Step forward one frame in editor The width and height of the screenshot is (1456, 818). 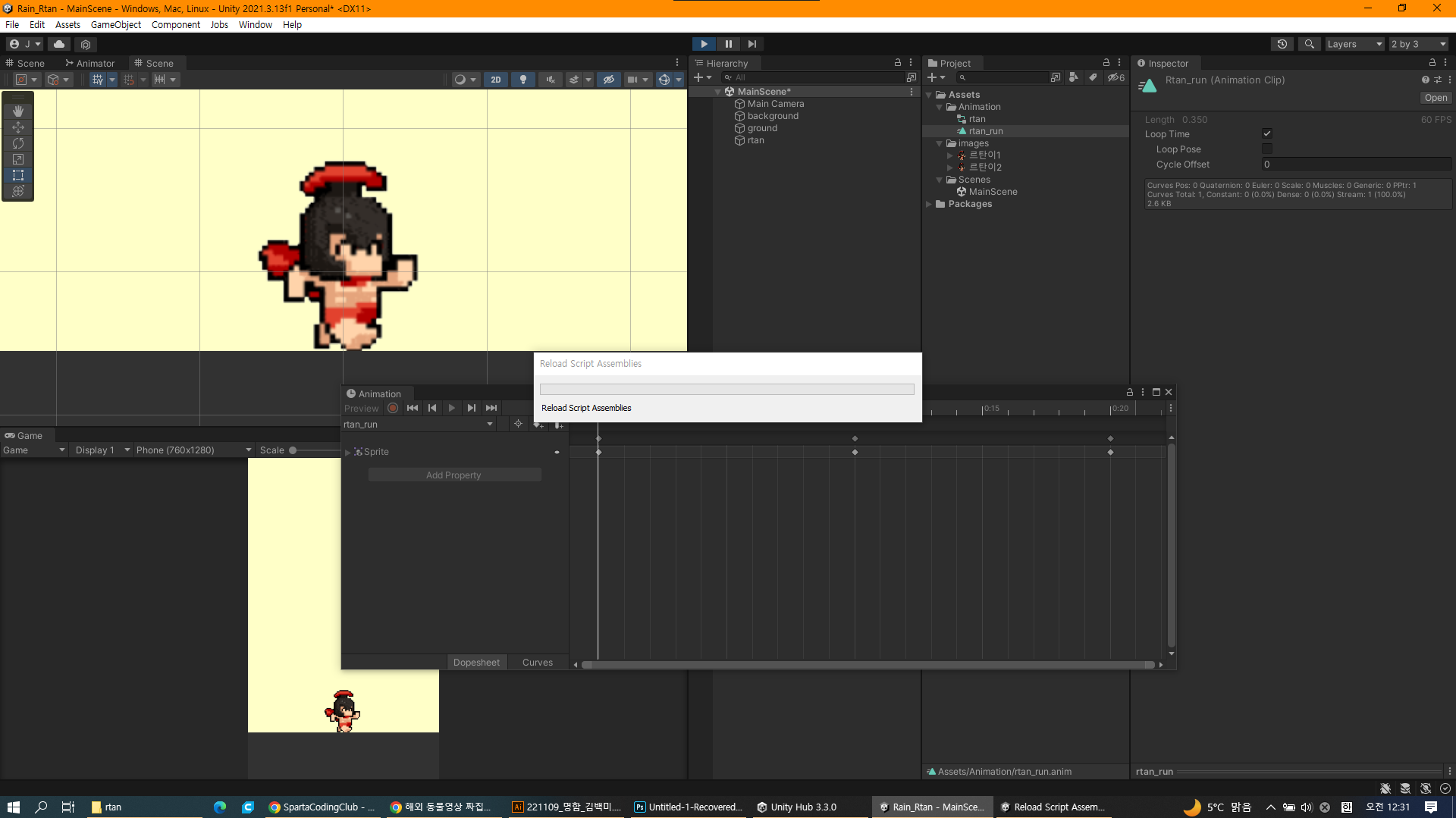(752, 44)
